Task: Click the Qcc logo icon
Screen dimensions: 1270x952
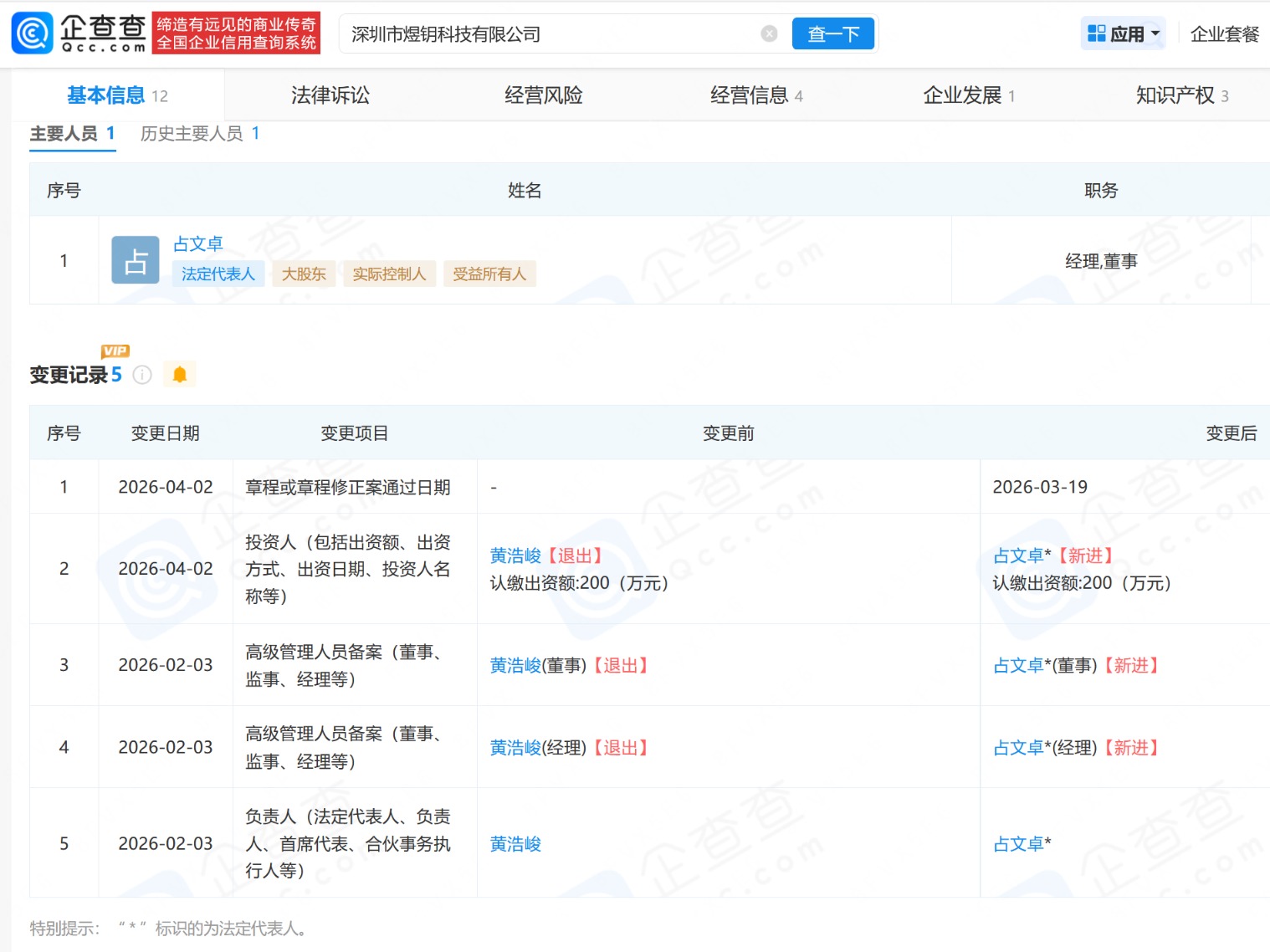Action: click(32, 33)
